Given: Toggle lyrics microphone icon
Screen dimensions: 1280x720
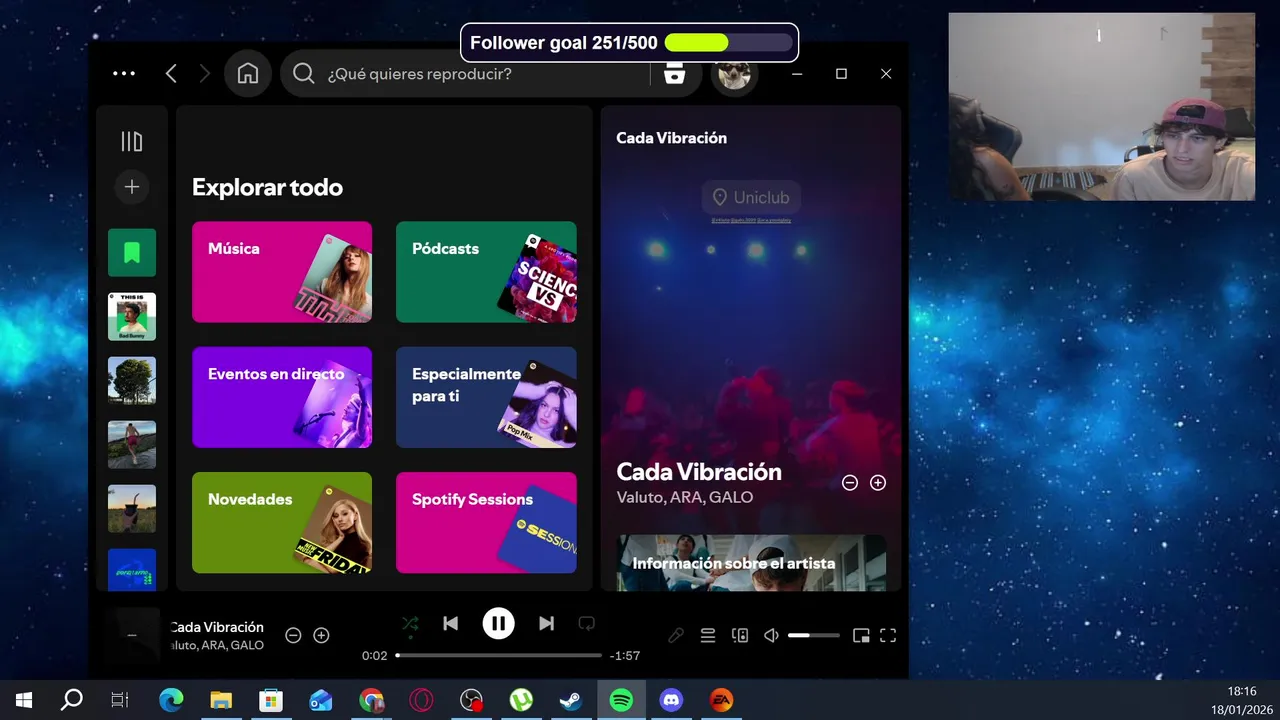Looking at the screenshot, I should tap(676, 635).
